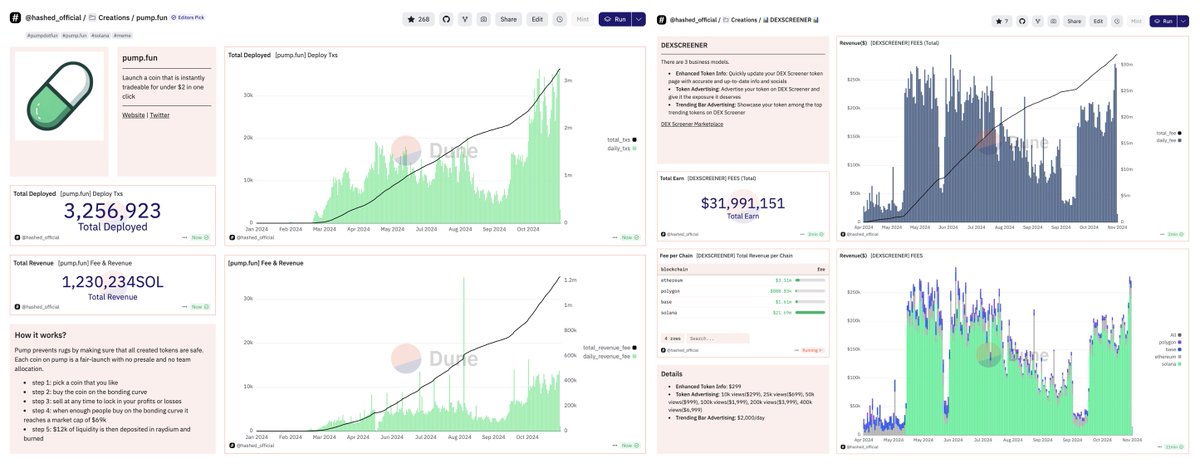Click Now refresh status on Total Revenue widget
Image resolution: width=1200 pixels, height=468 pixels.
click(x=199, y=308)
